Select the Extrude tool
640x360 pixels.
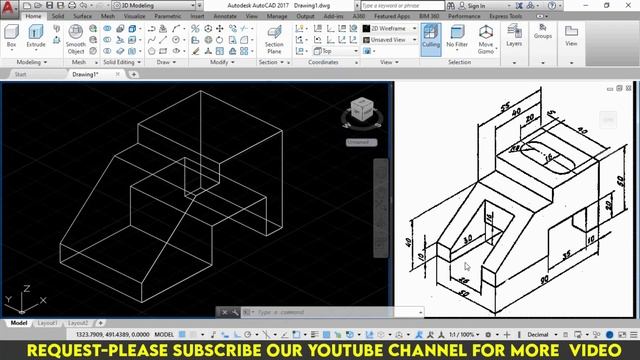tap(36, 36)
